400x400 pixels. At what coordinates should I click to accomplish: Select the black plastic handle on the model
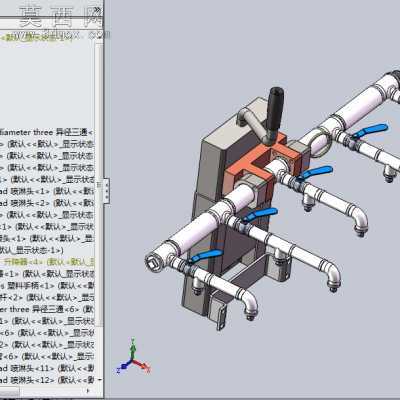tap(275, 110)
